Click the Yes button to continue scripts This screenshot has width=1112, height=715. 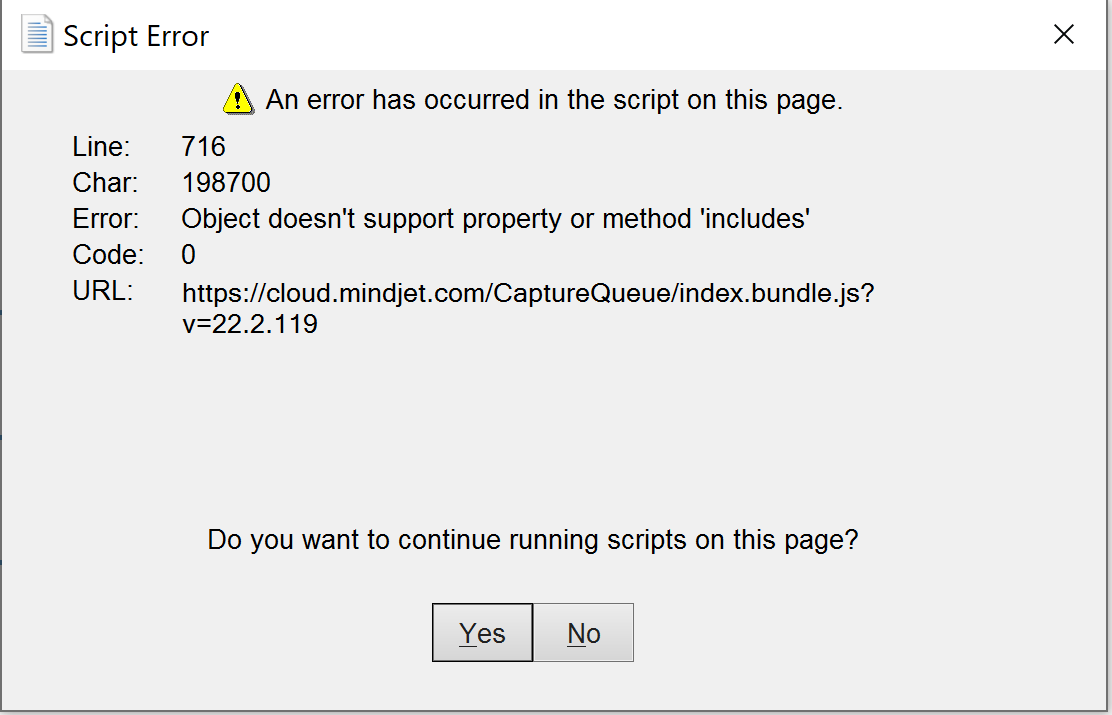[482, 633]
